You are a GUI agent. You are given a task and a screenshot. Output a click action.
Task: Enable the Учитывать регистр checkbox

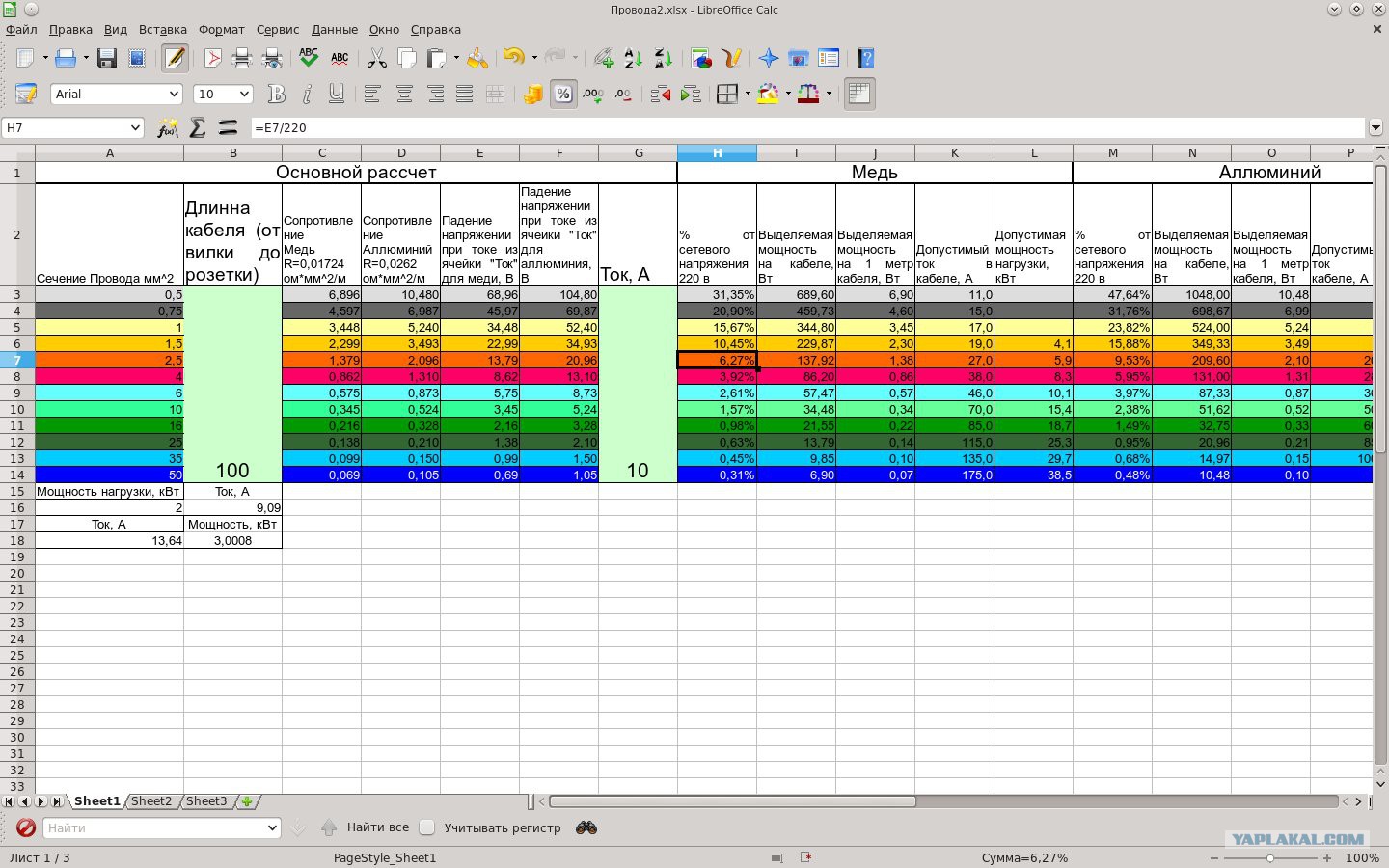[x=427, y=827]
